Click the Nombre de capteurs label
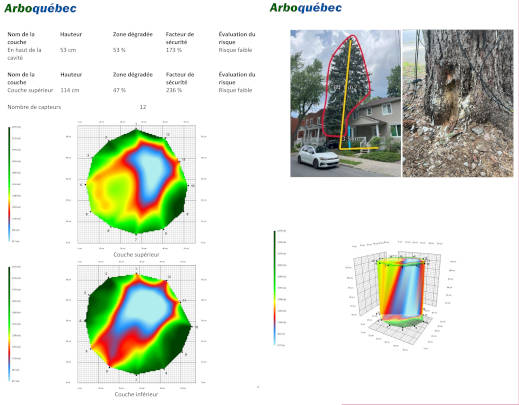The image size is (519, 405). coord(34,107)
